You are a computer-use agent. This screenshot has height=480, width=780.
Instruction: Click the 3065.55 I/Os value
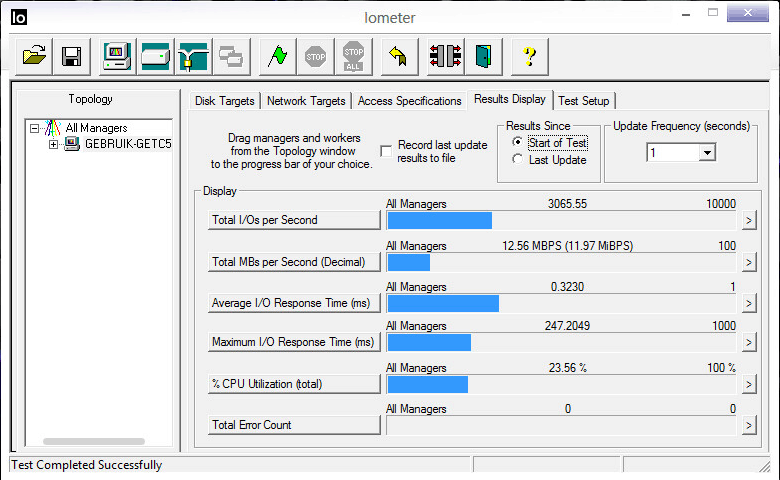click(x=567, y=204)
